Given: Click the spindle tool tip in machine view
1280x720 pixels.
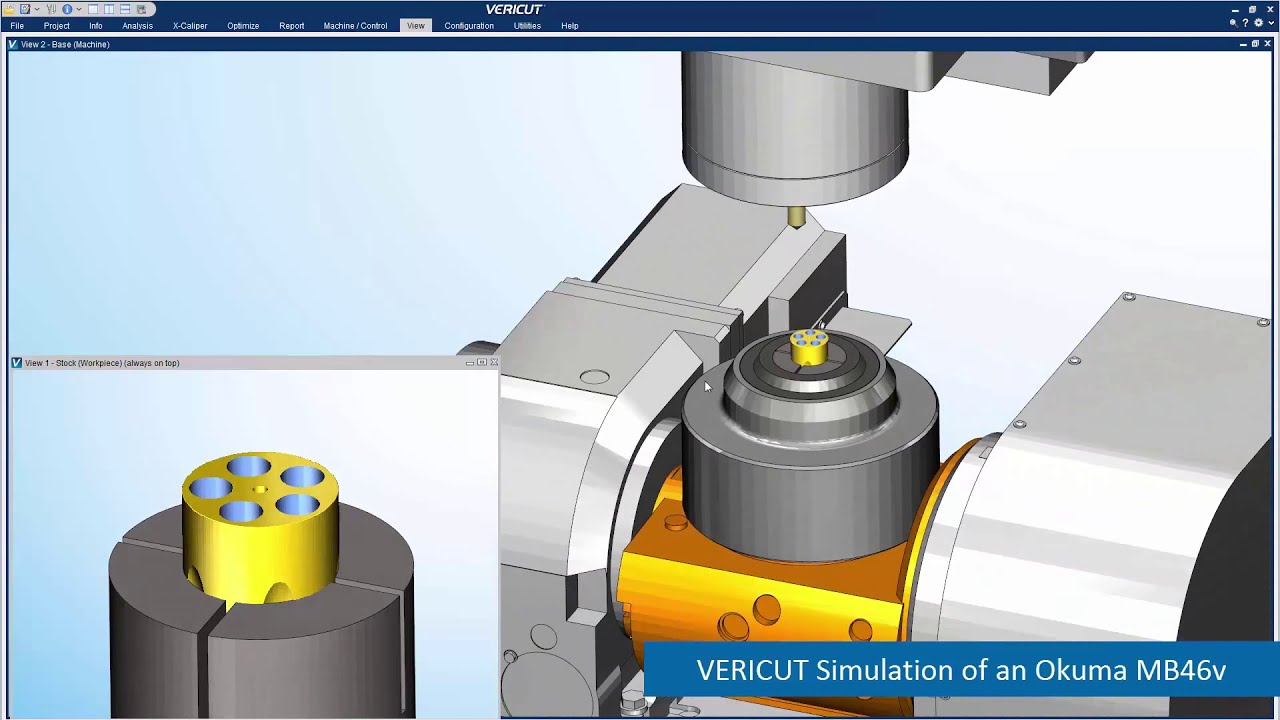Looking at the screenshot, I should (796, 218).
